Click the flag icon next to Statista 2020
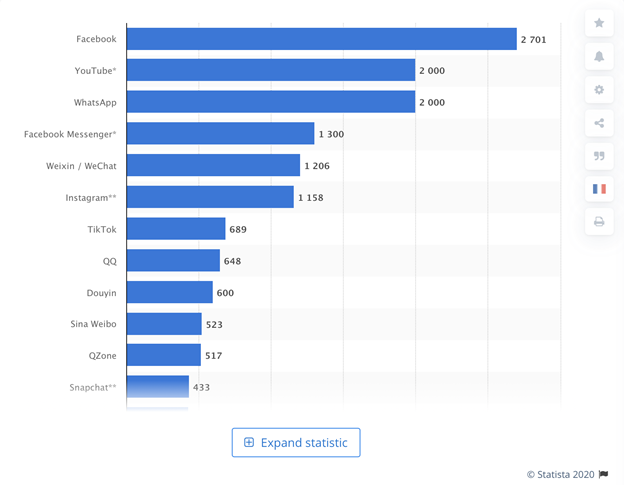This screenshot has height=485, width=624. click(603, 474)
